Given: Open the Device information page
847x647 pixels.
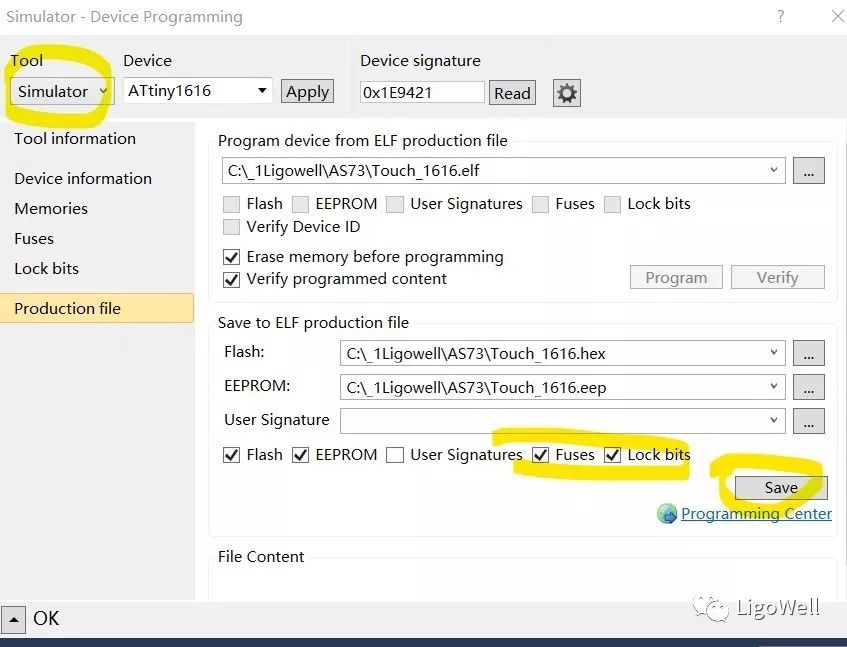Looking at the screenshot, I should click(x=83, y=179).
